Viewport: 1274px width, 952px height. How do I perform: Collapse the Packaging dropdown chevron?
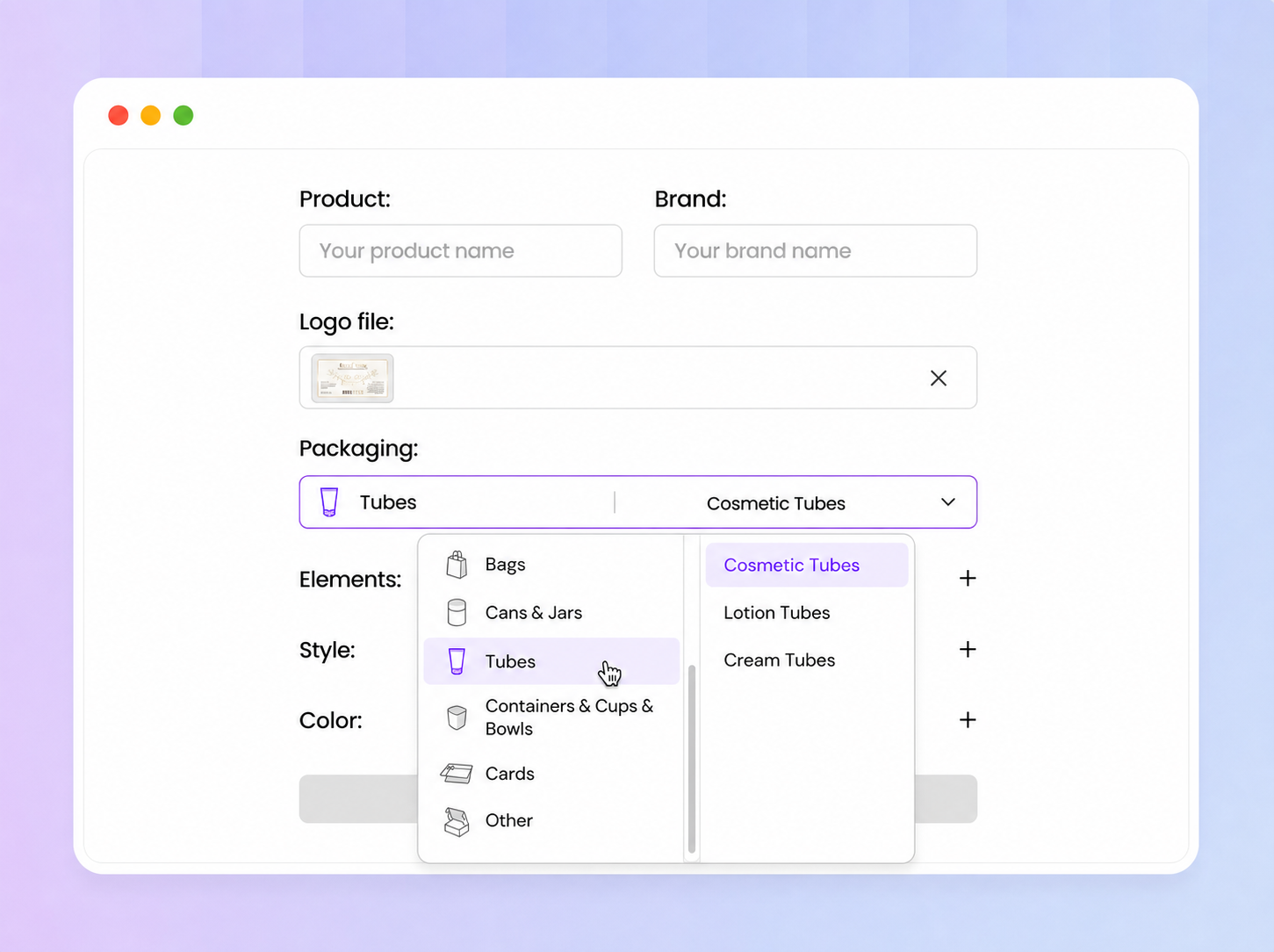[948, 502]
